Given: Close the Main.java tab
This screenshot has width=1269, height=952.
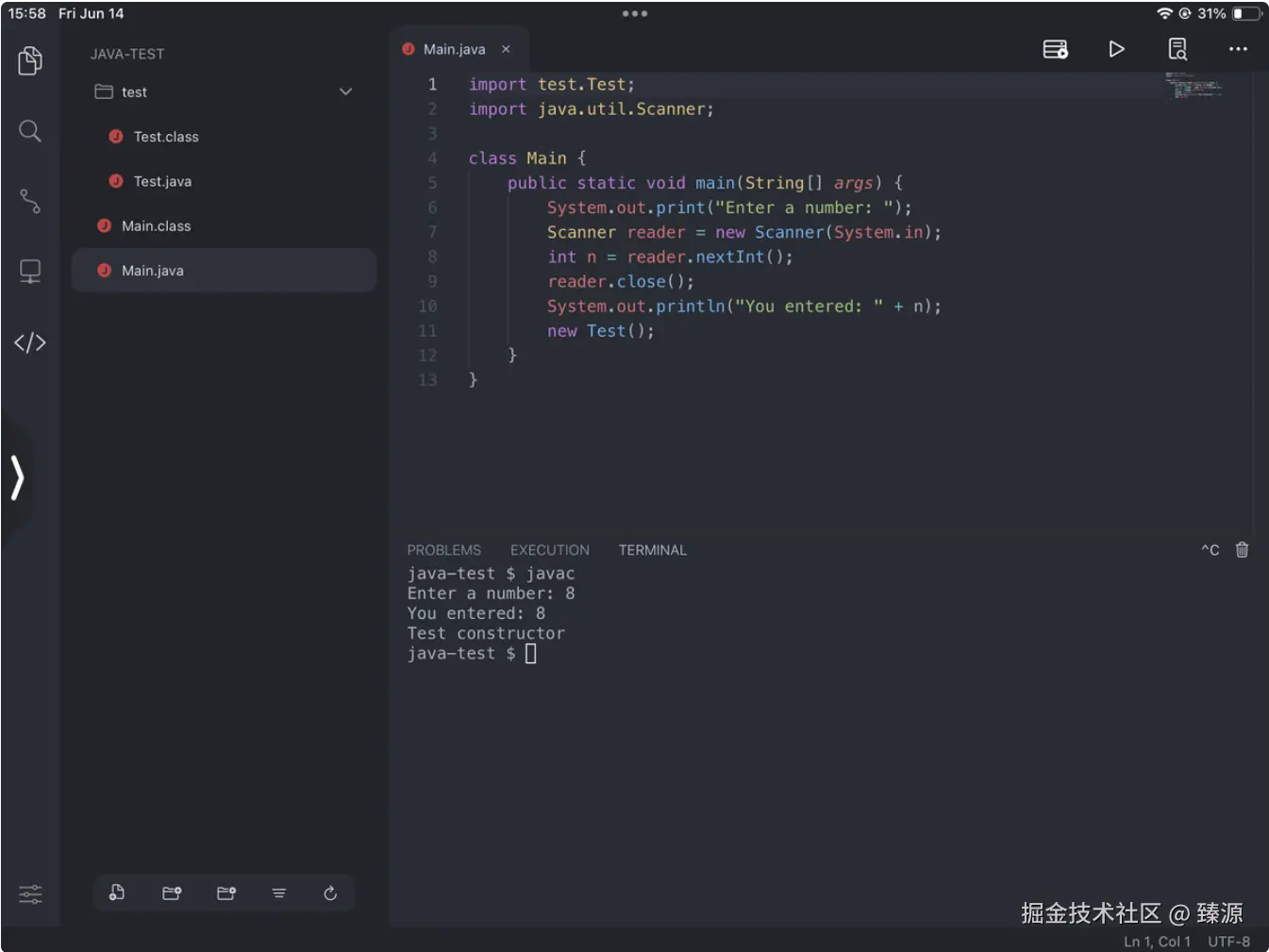Looking at the screenshot, I should [x=506, y=49].
